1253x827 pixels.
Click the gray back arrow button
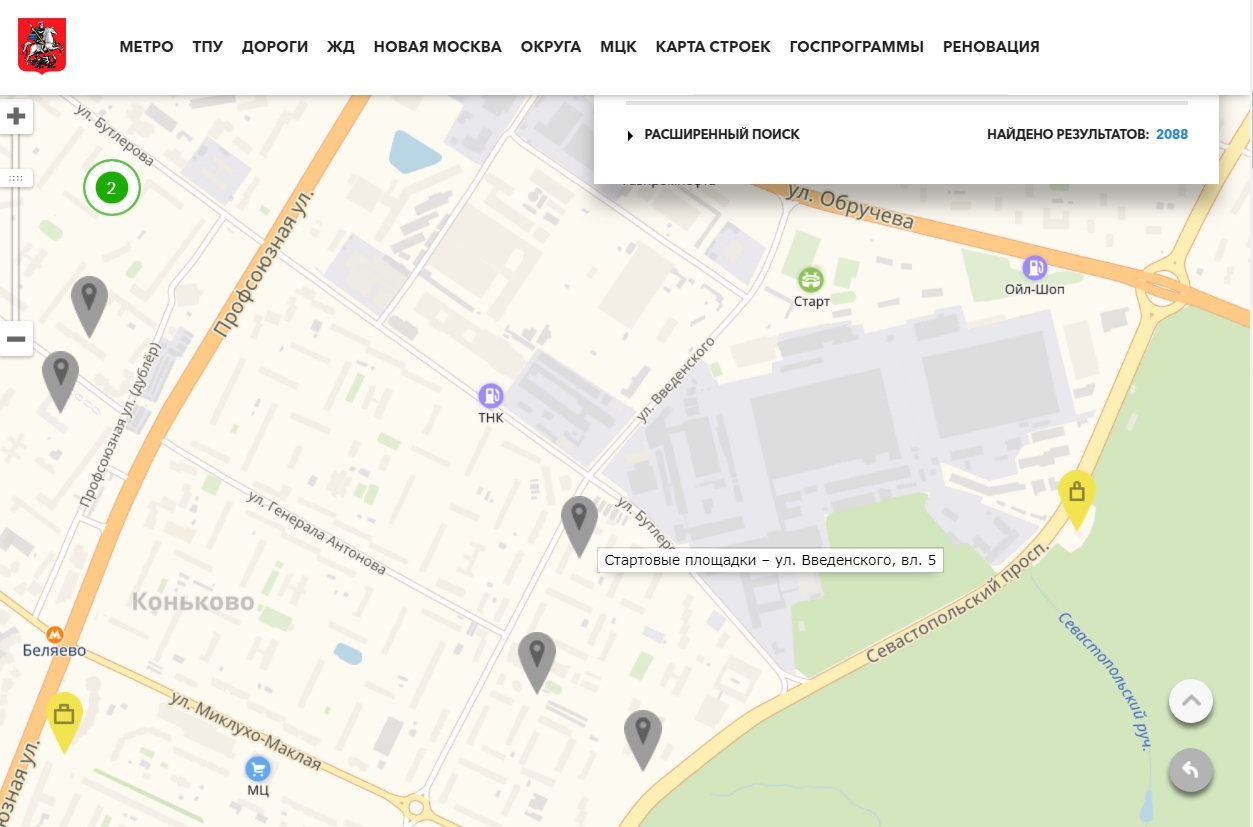(1190, 770)
